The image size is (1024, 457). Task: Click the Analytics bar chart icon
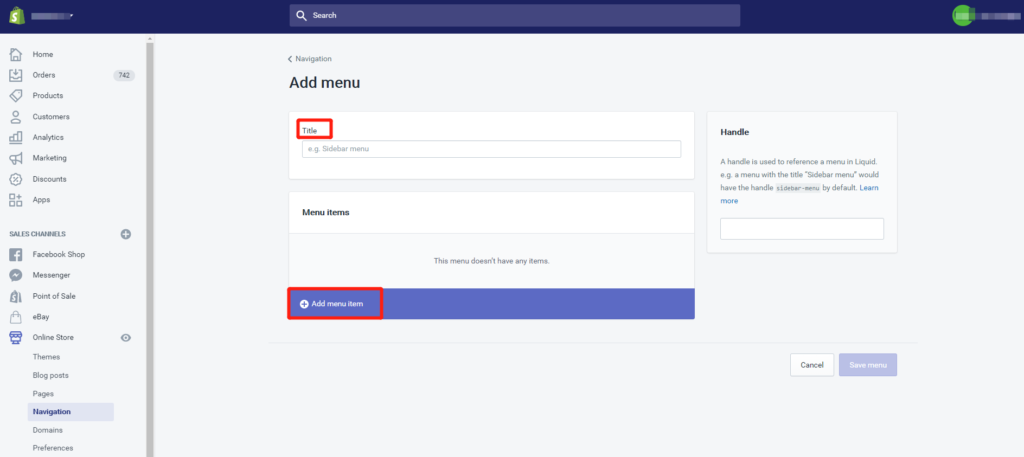(16, 137)
